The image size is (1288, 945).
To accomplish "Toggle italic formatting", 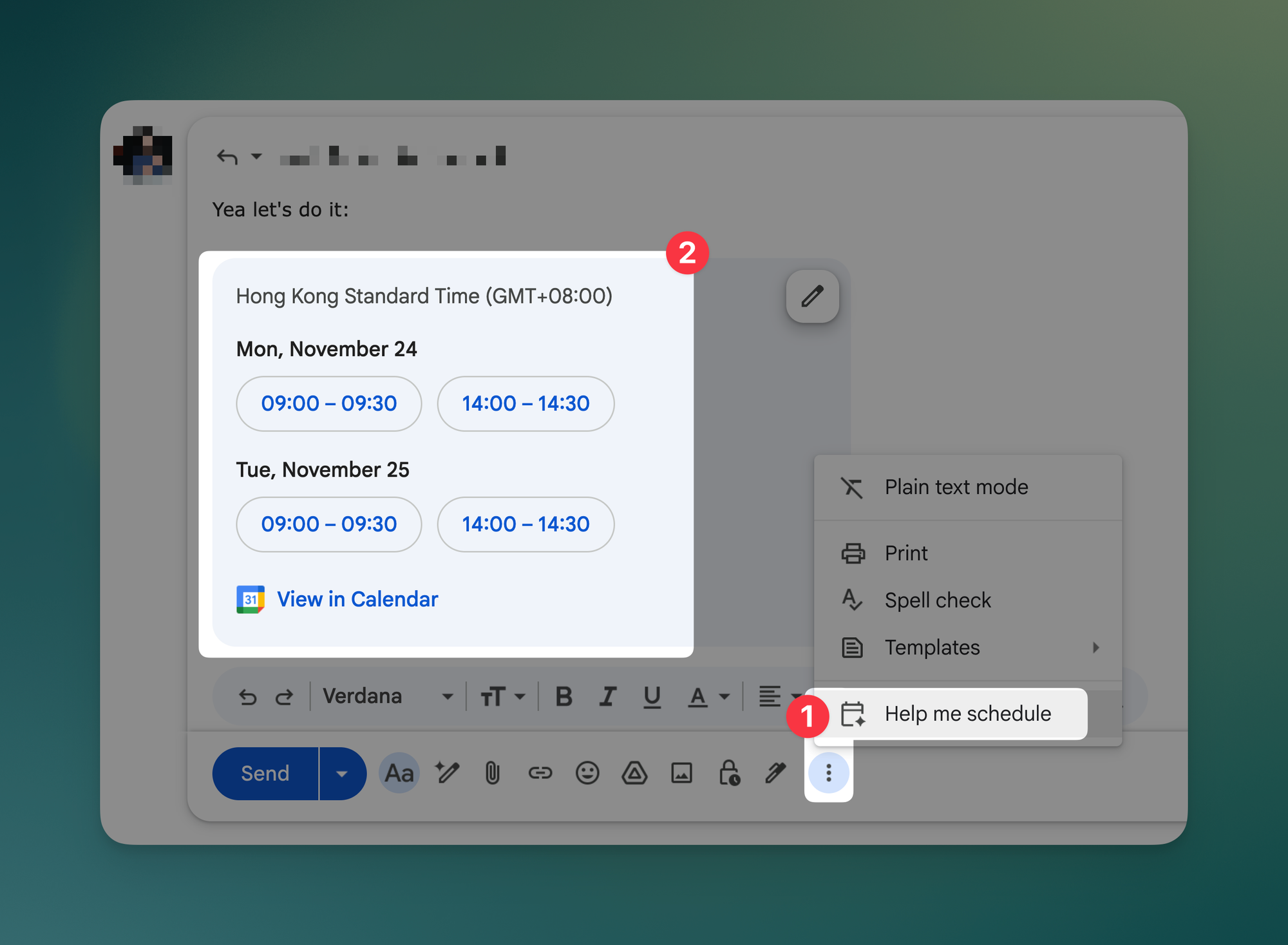I will (607, 696).
